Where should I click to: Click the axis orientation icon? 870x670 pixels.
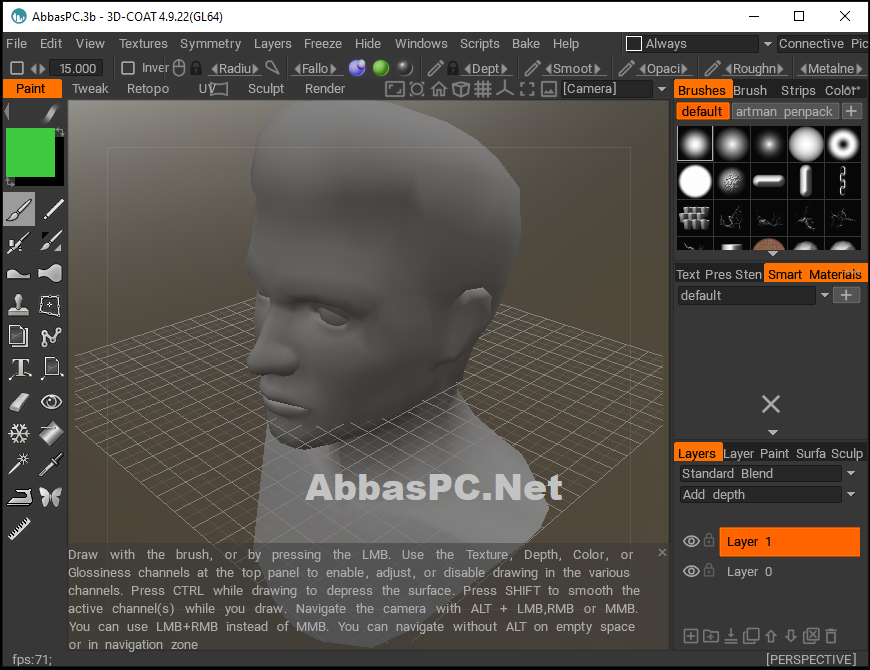(504, 89)
